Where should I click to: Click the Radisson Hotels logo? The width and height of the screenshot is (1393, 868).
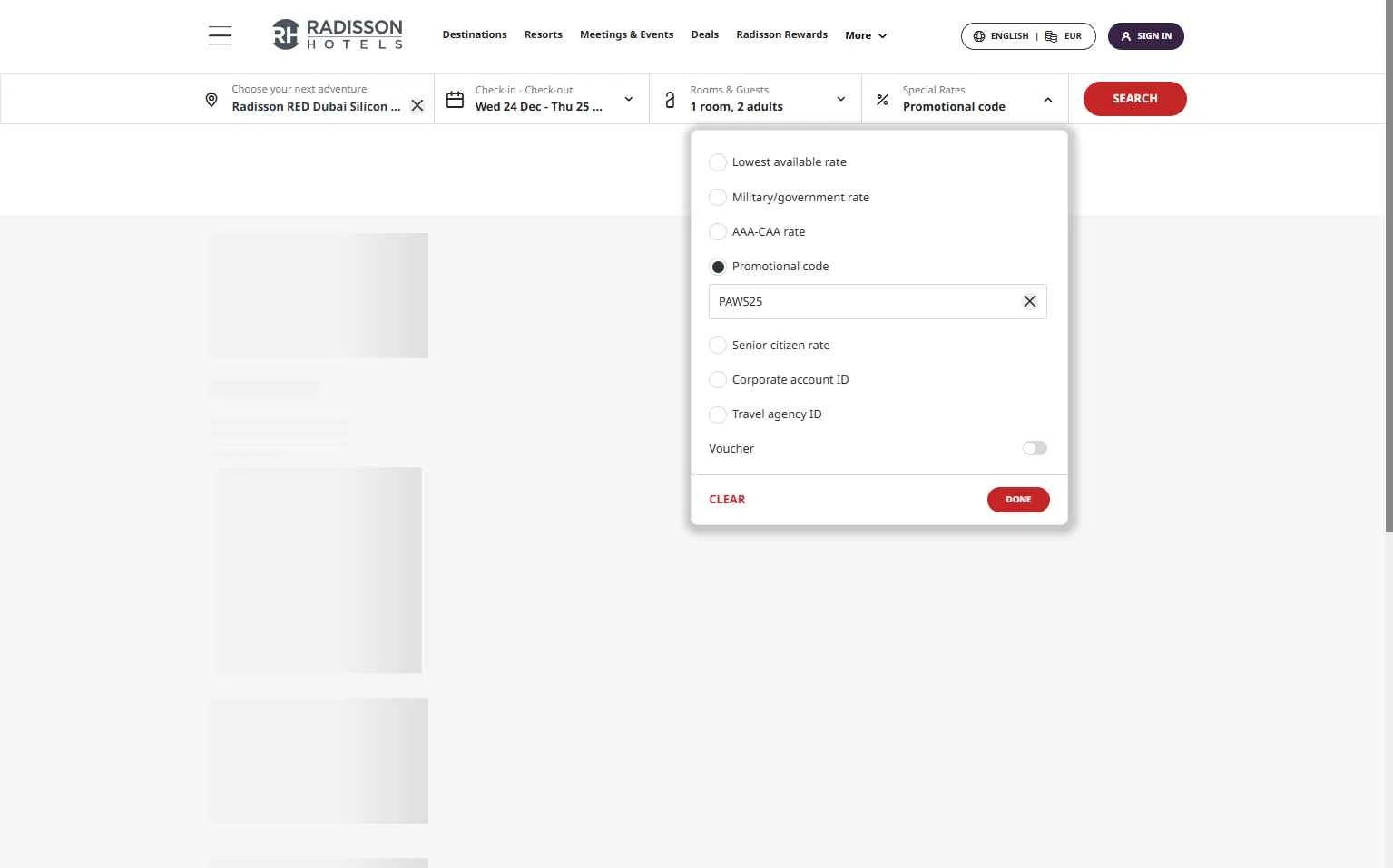point(338,34)
